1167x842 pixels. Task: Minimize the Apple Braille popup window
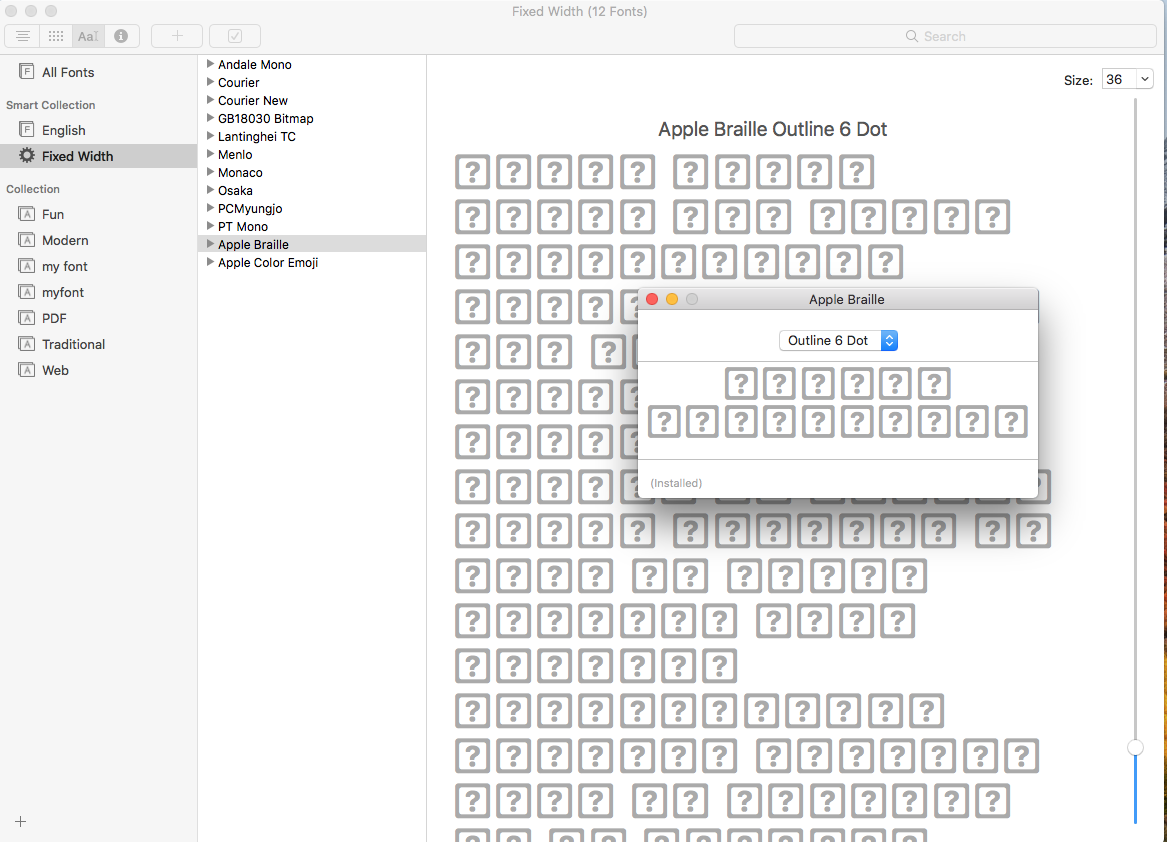672,299
